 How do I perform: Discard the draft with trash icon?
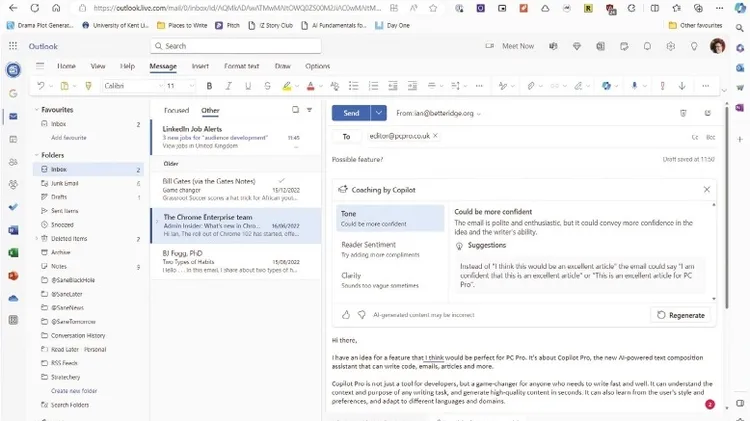tap(683, 113)
